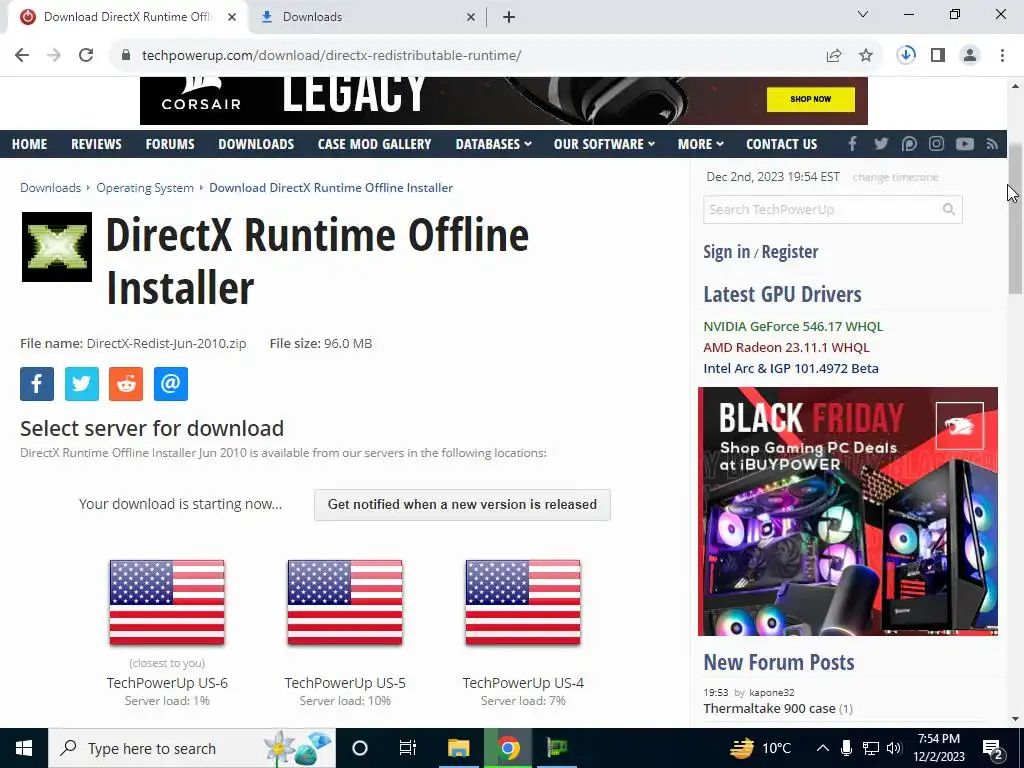Viewport: 1024px width, 768px height.
Task: Go back using browser back arrow
Action: coord(22,55)
